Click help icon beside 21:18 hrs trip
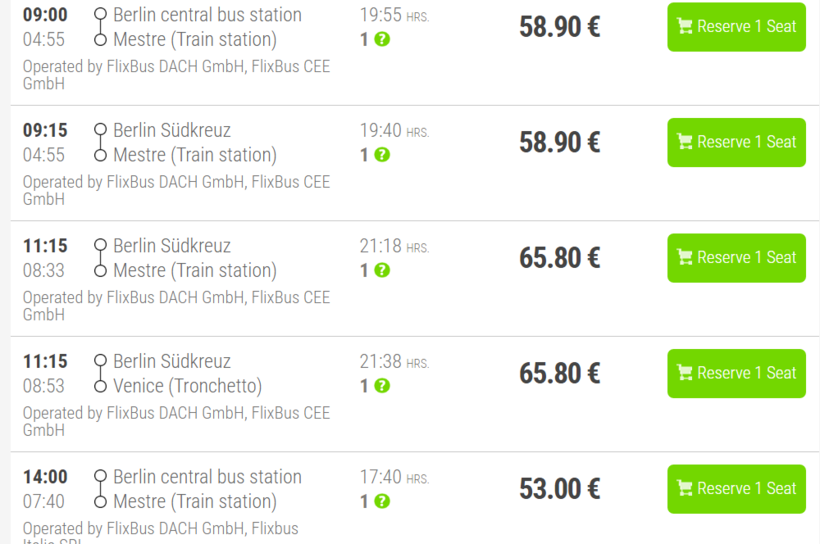Image resolution: width=820 pixels, height=544 pixels. click(382, 271)
